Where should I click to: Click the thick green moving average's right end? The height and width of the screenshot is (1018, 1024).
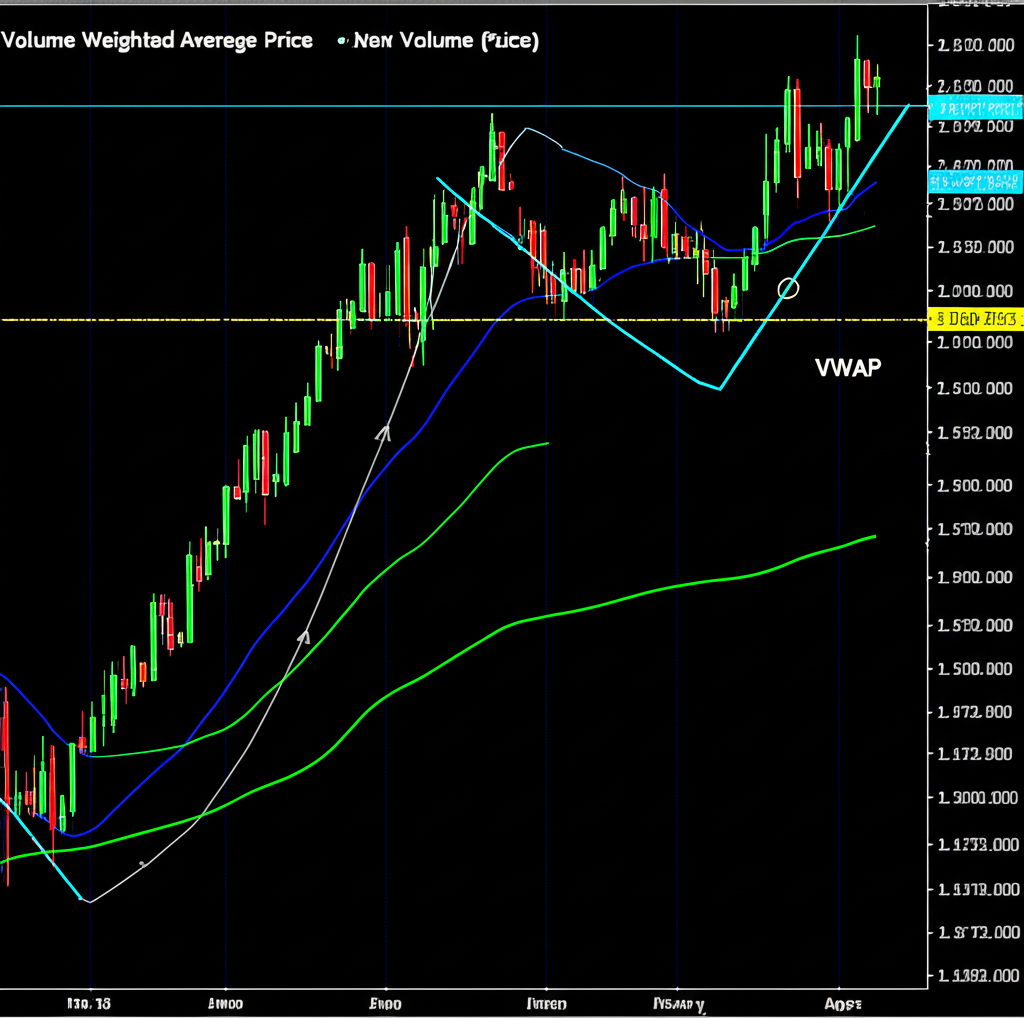(874, 537)
